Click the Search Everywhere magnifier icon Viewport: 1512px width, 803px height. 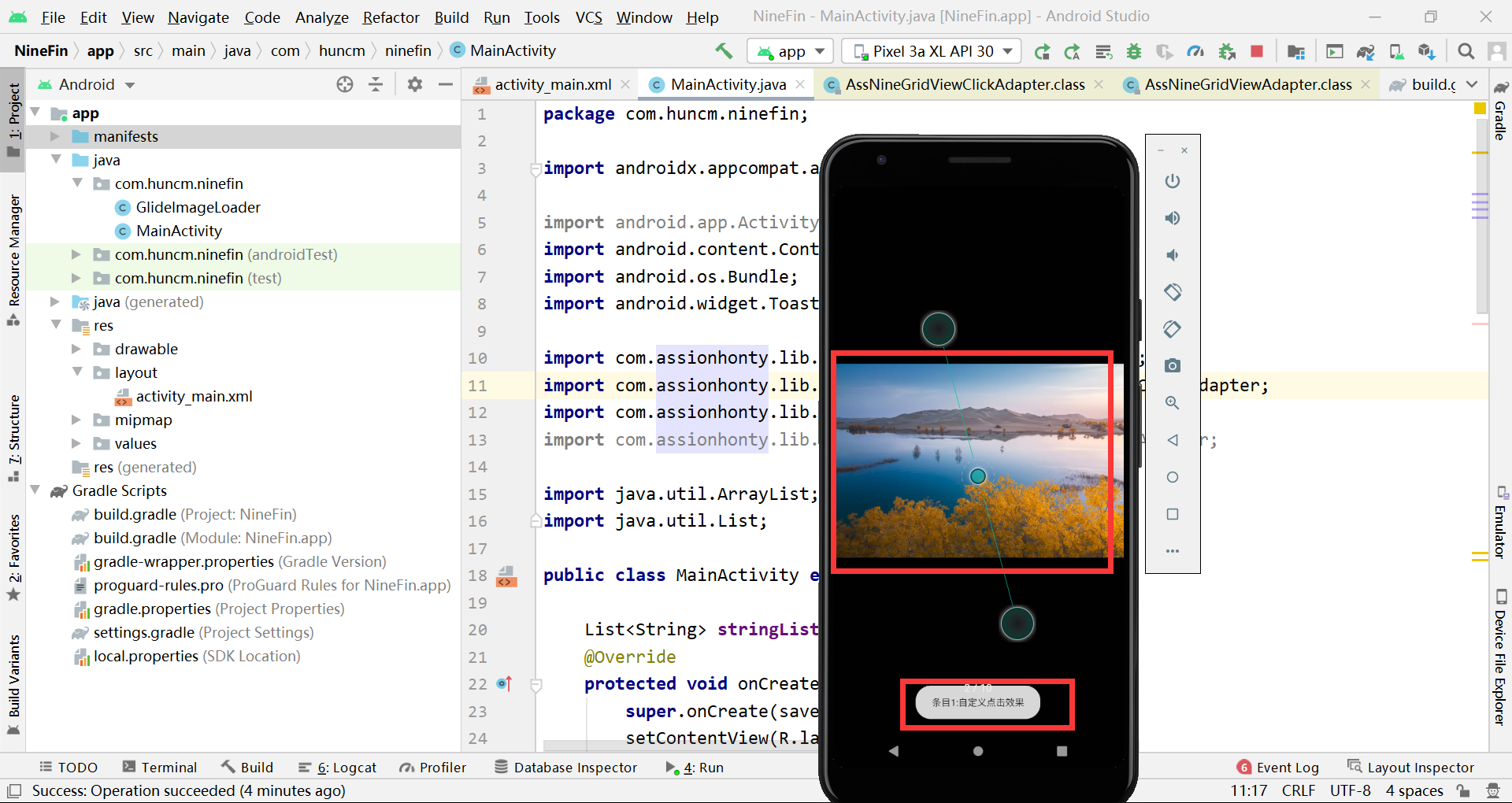tap(1466, 51)
